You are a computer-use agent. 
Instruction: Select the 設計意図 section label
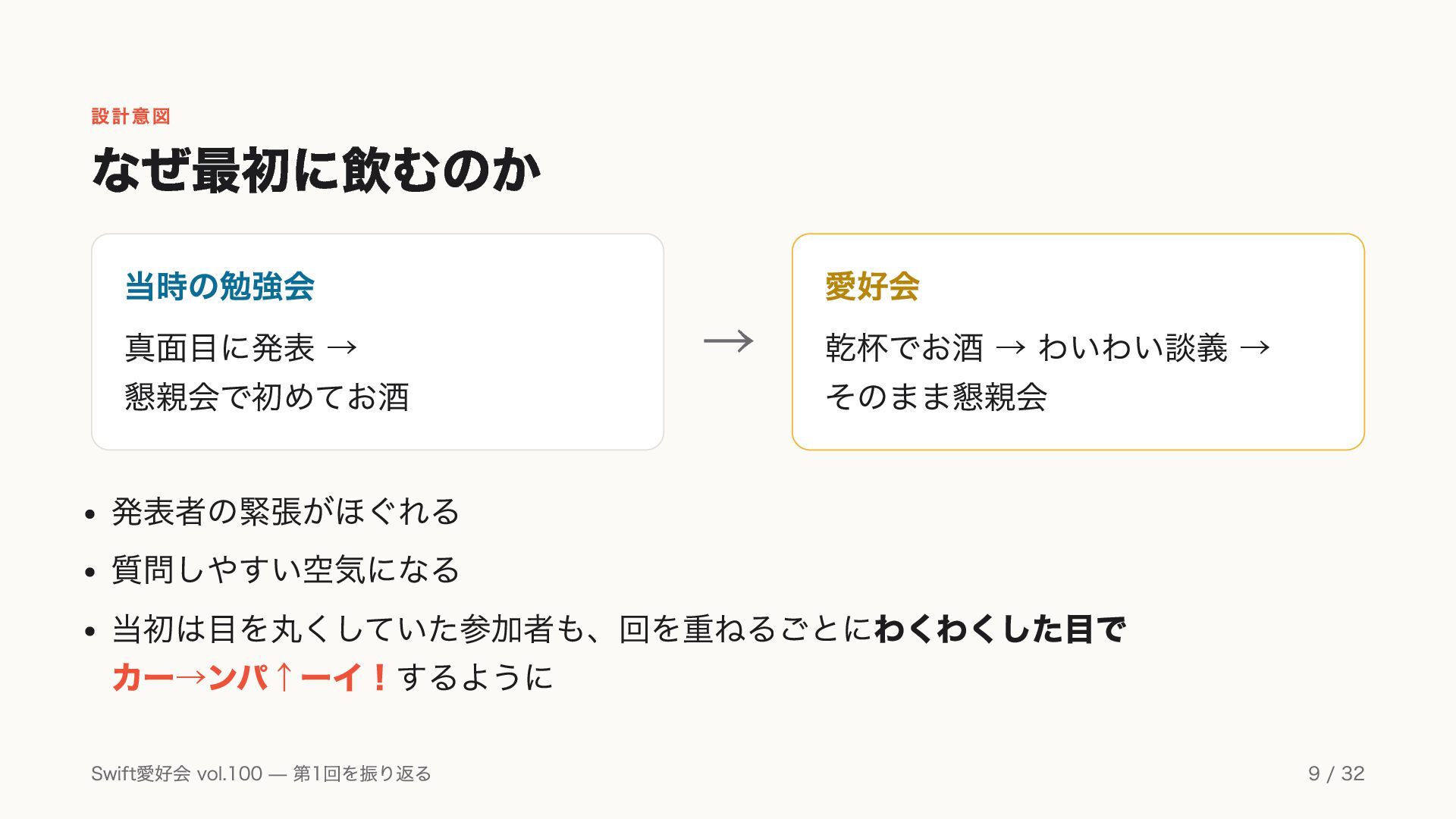click(131, 116)
